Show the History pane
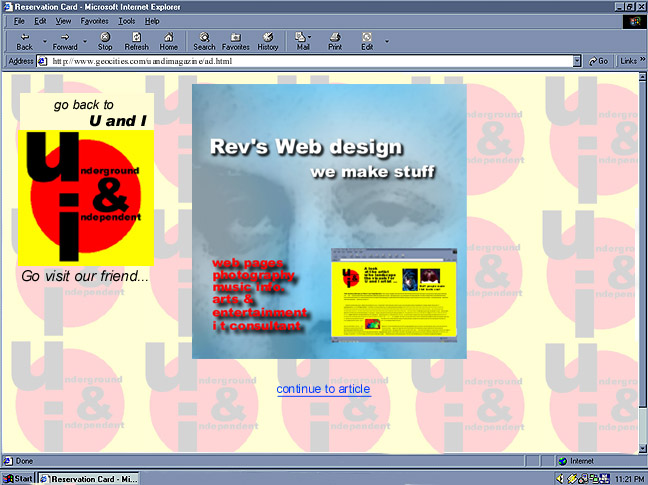The image size is (648, 485). [x=268, y=40]
